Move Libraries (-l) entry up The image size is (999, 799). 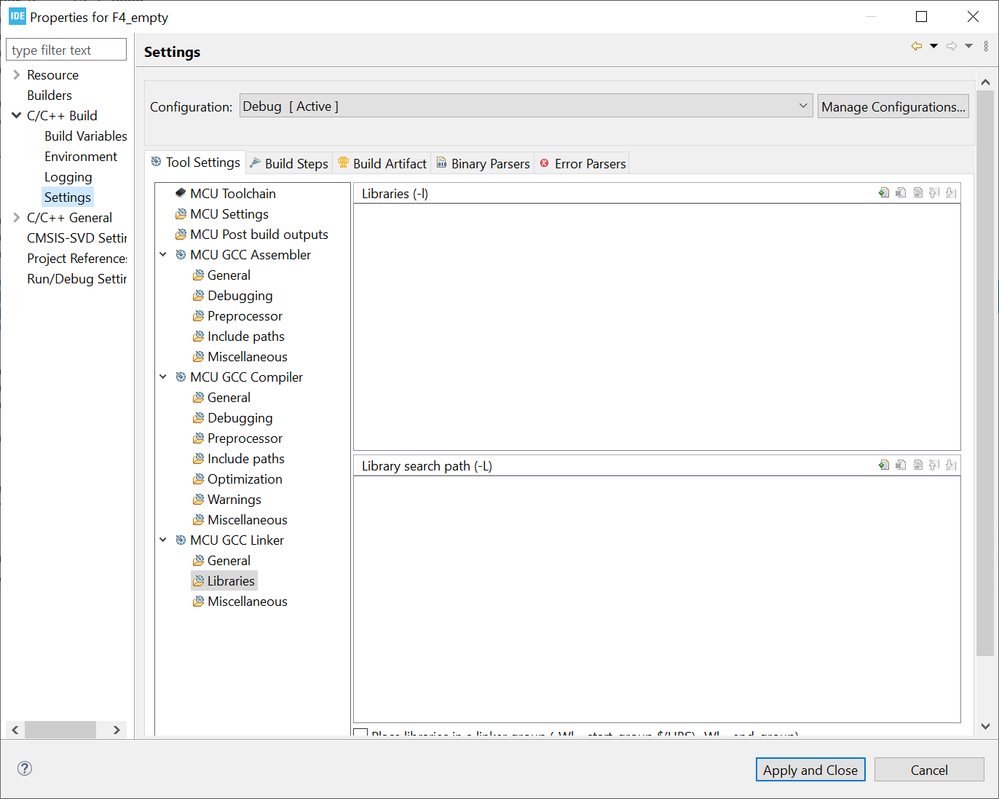click(935, 192)
